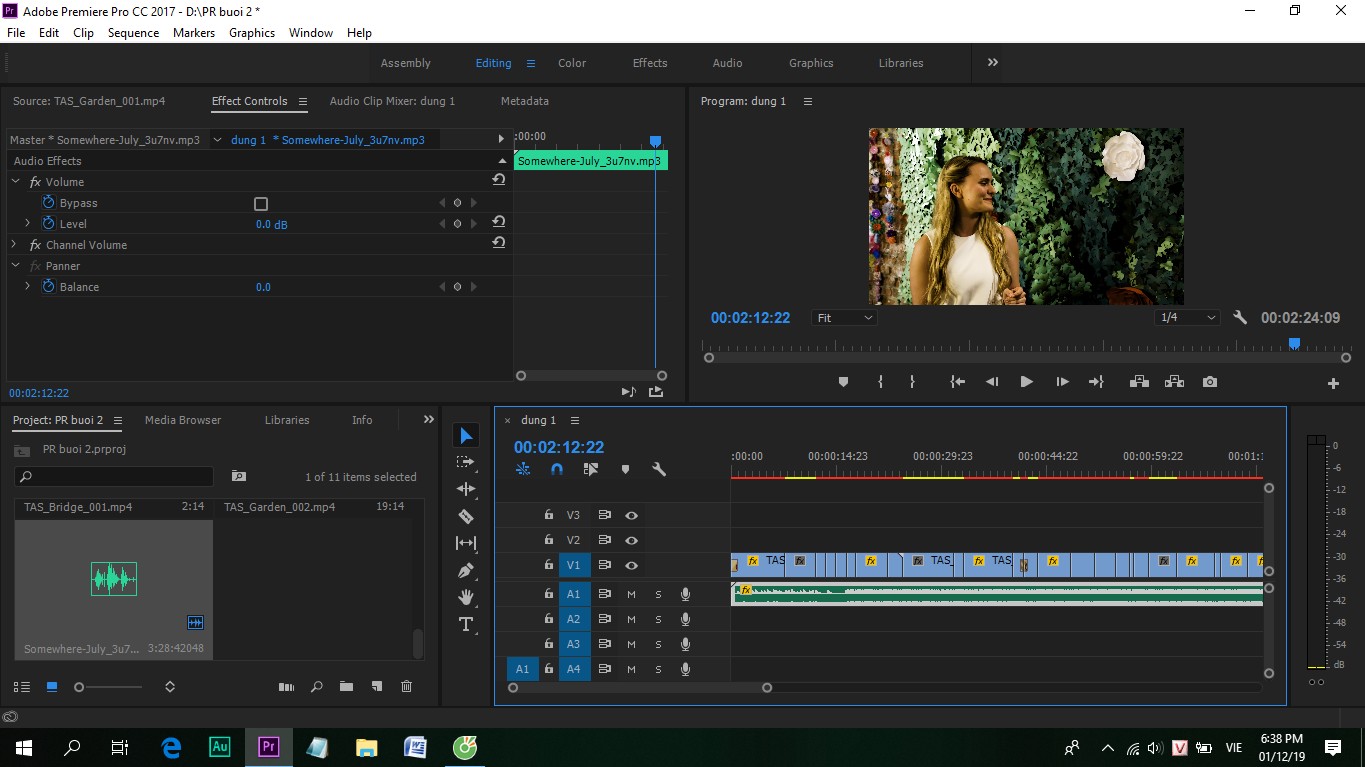Open the Fit zoom level dropdown
This screenshot has height=767, width=1365.
pos(844,318)
